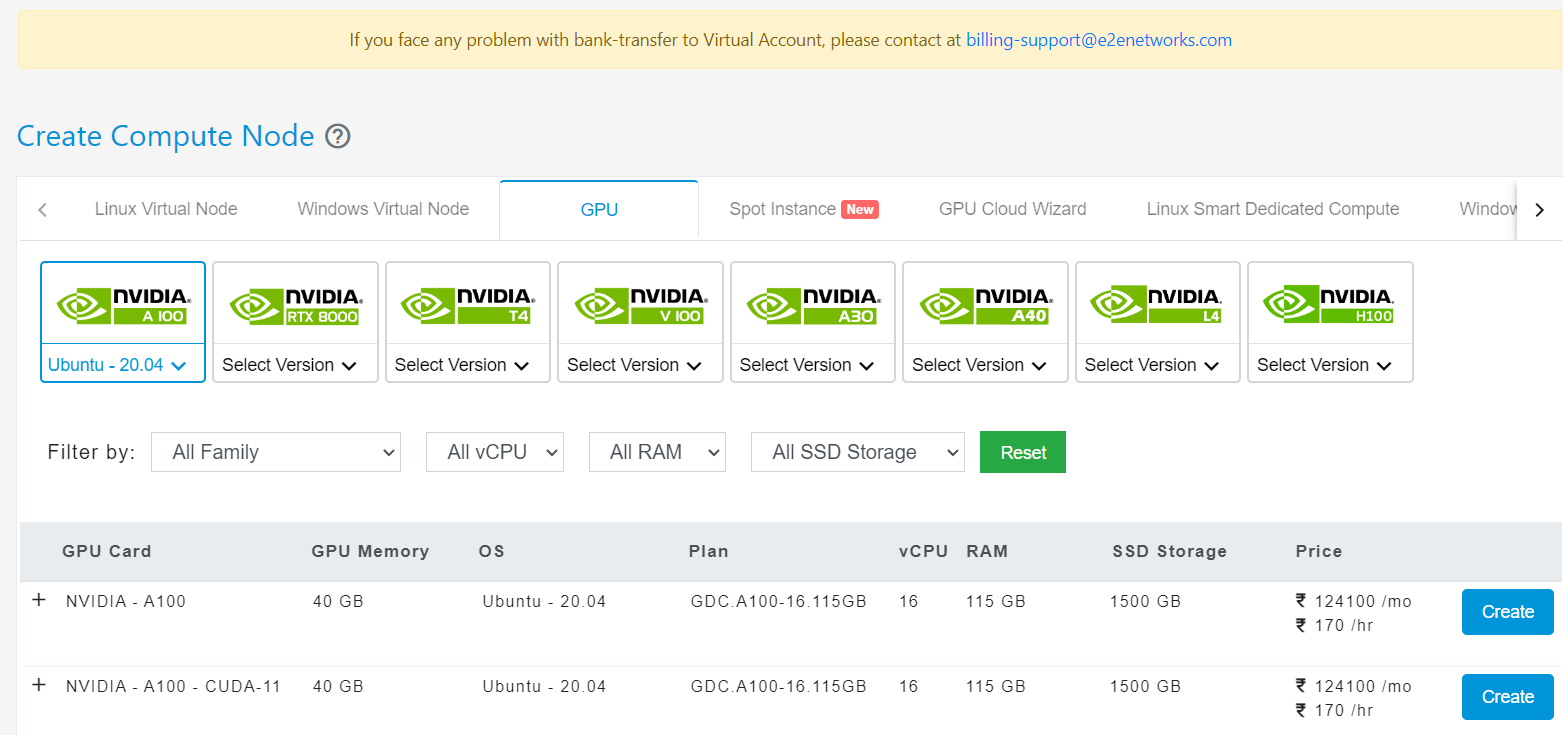
Task: Switch to the Spot Instance tab
Action: pos(783,209)
